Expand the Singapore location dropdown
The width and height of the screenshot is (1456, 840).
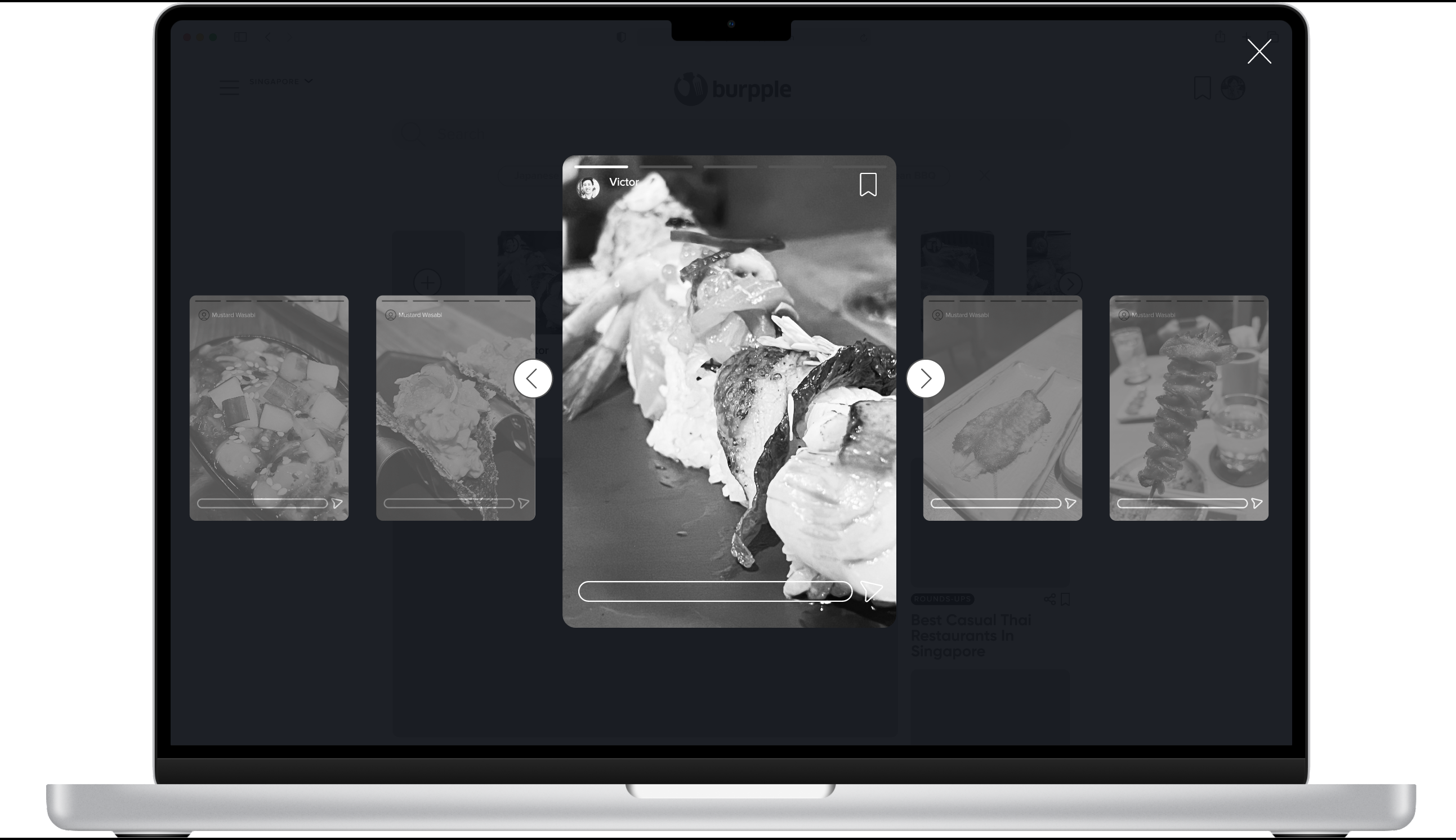tap(281, 81)
